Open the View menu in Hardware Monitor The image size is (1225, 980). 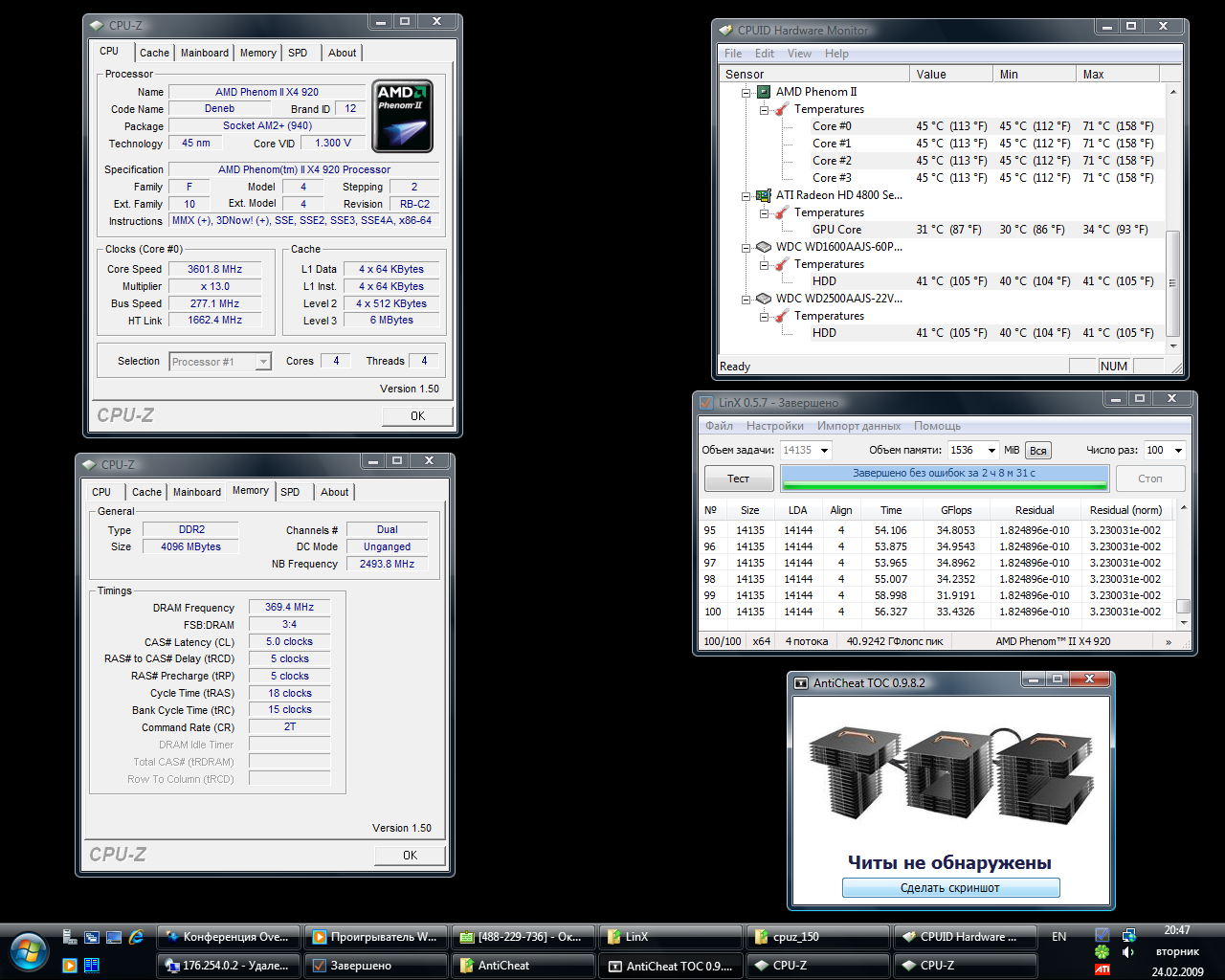(x=799, y=54)
